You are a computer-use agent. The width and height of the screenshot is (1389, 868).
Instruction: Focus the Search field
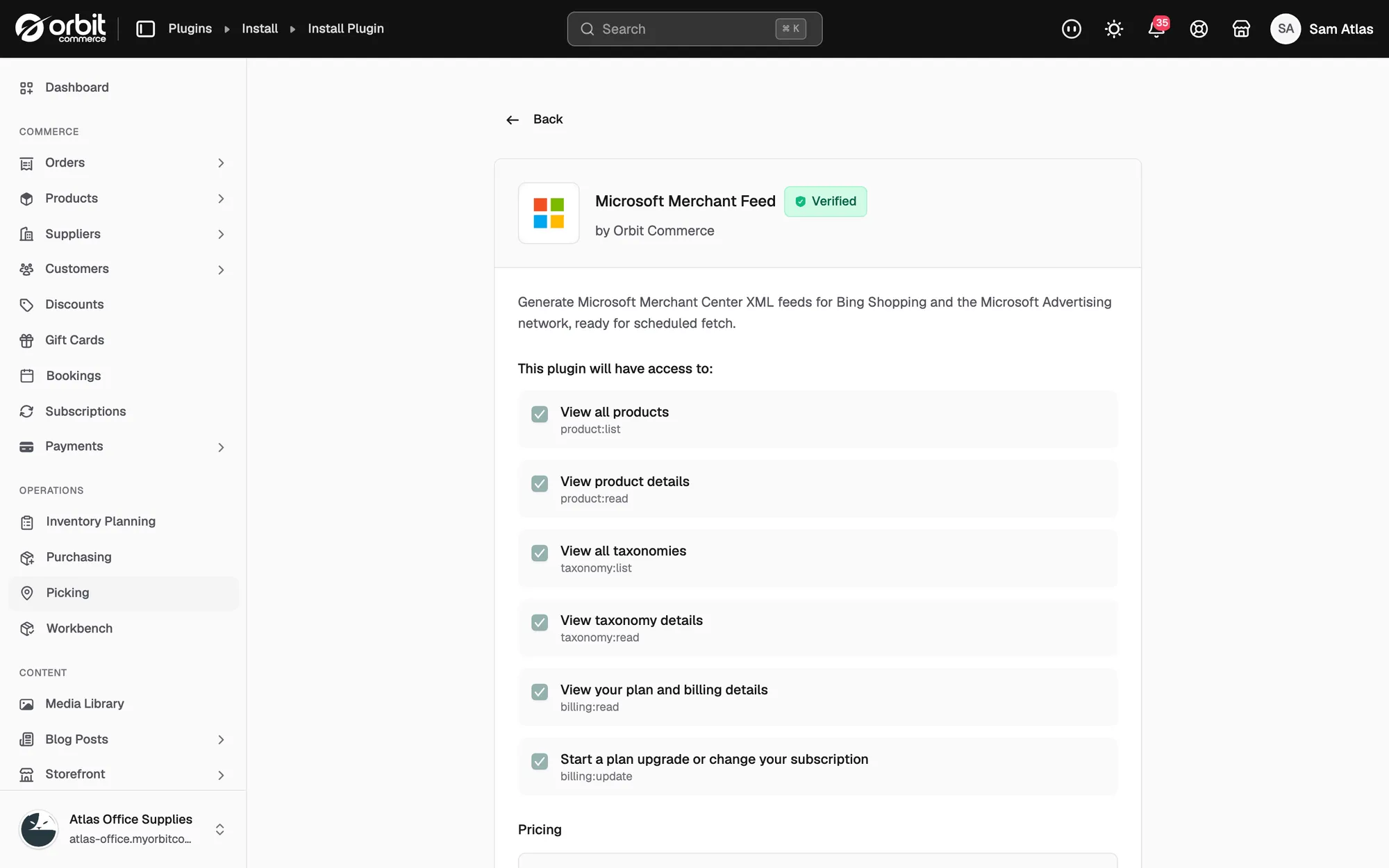coord(694,28)
